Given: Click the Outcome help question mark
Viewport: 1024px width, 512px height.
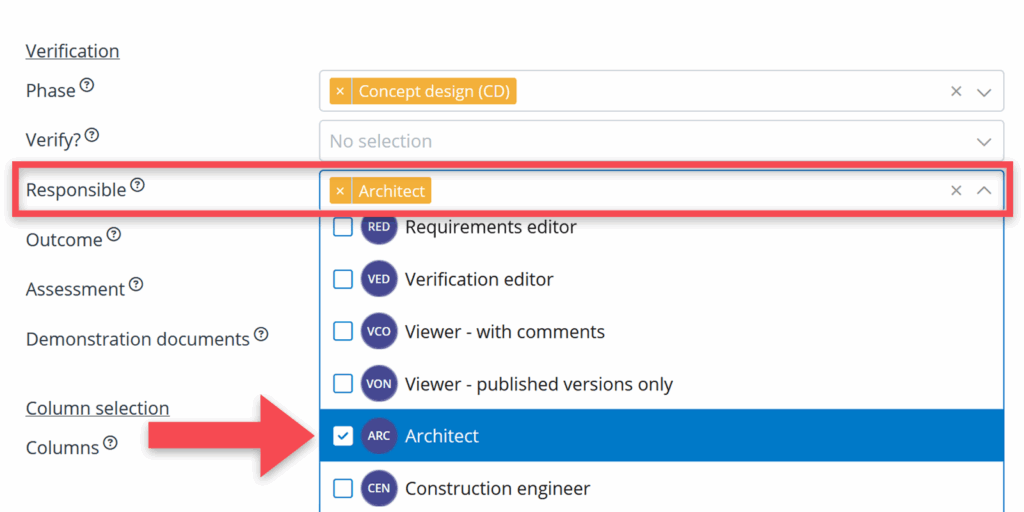Looking at the screenshot, I should click(x=114, y=235).
